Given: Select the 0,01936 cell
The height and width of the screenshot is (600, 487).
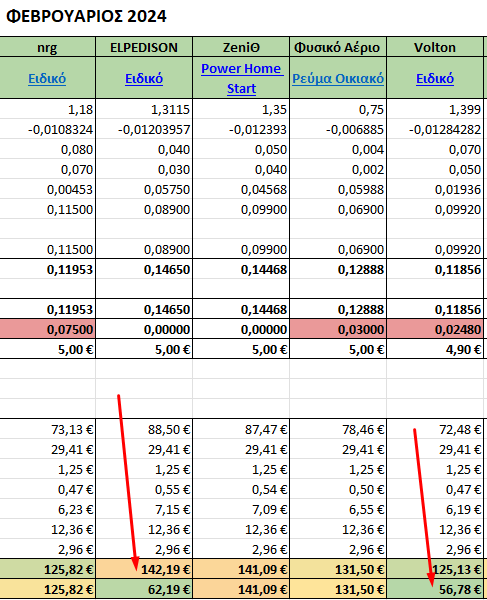Looking at the screenshot, I should click(x=435, y=189).
